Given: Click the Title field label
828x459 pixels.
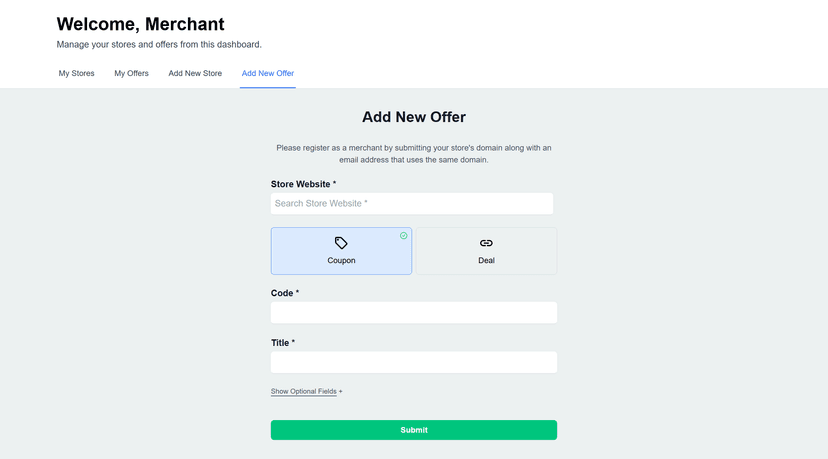Looking at the screenshot, I should [282, 343].
